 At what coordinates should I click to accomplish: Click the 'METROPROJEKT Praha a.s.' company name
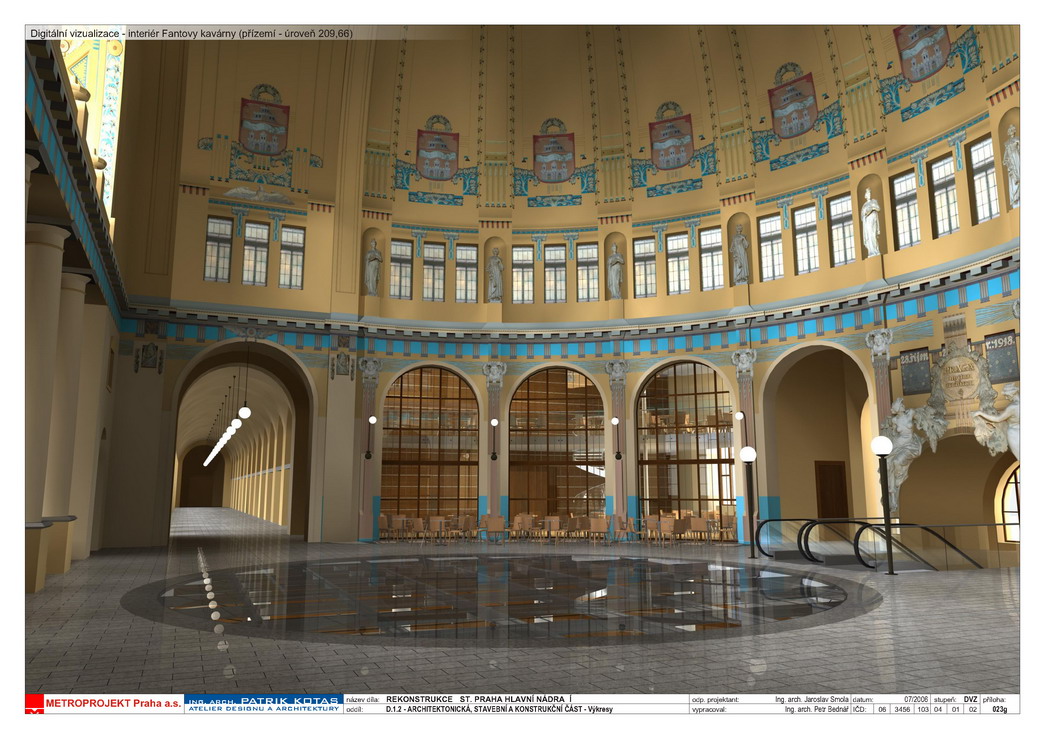(113, 703)
